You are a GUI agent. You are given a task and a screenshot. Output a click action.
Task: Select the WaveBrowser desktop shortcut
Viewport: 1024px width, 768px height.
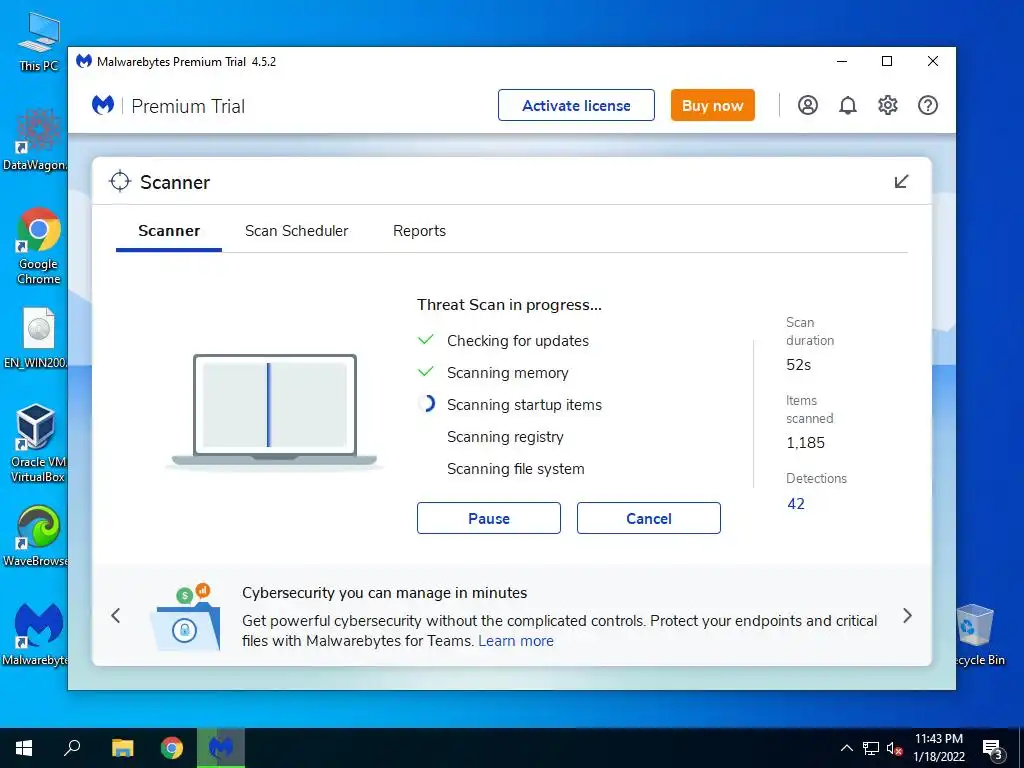click(x=35, y=536)
